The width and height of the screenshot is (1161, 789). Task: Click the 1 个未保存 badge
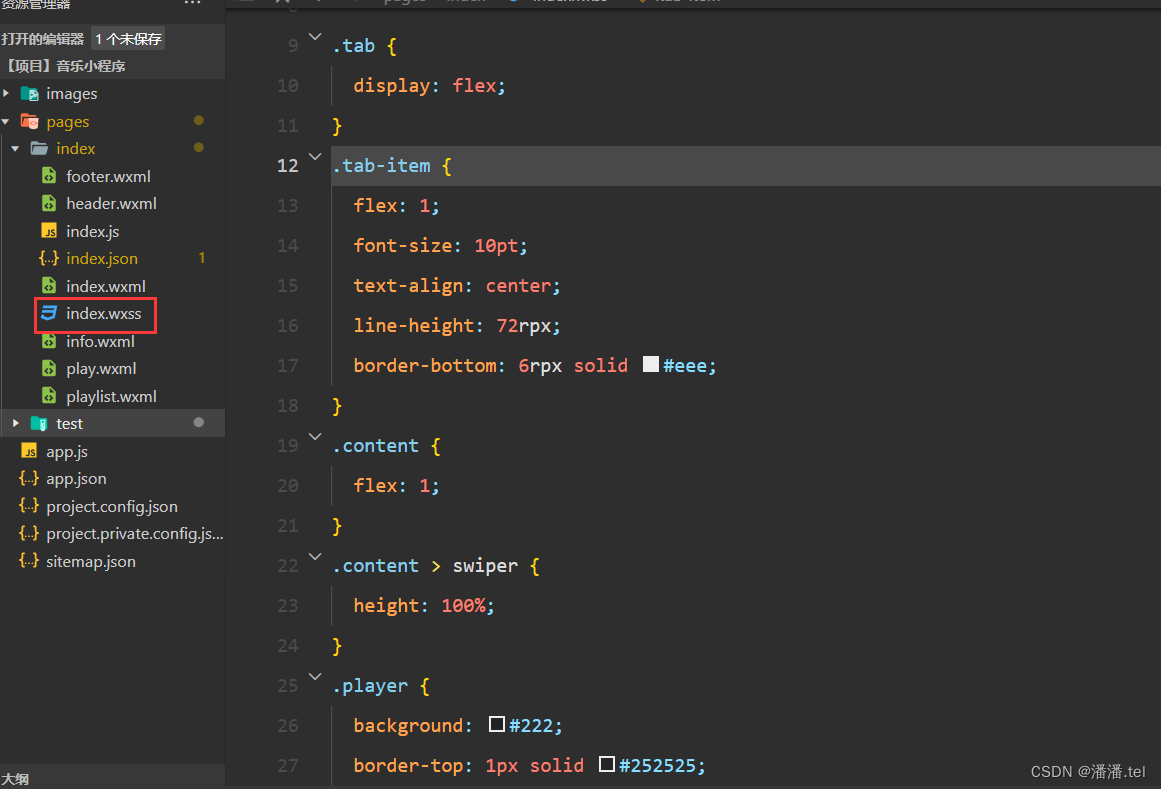coord(128,39)
